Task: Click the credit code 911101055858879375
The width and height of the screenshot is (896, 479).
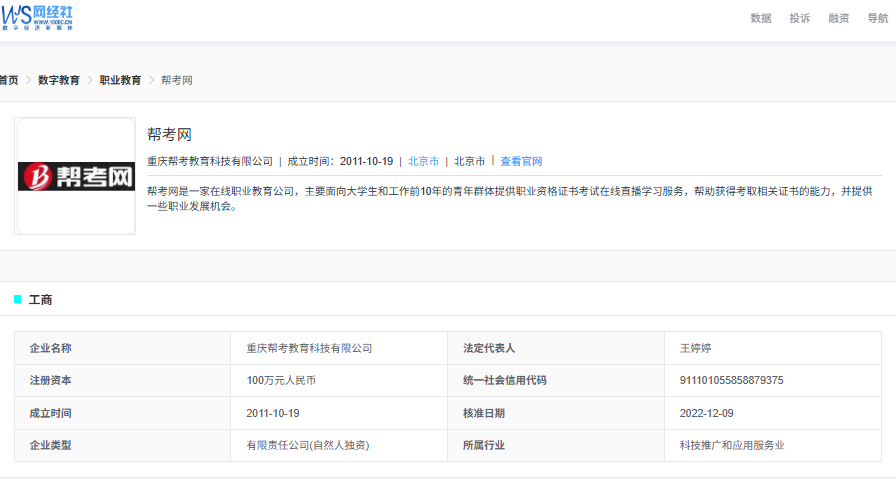Action: (x=731, y=380)
